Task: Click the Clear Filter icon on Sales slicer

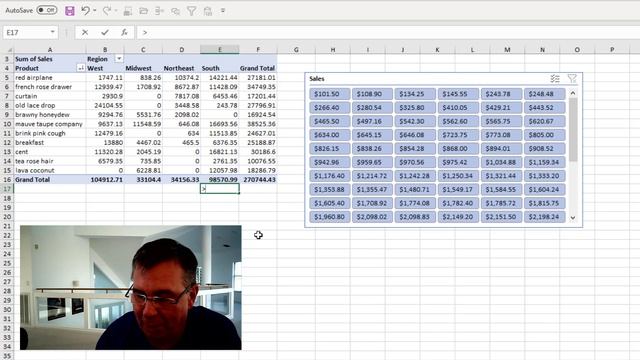Action: [x=572, y=79]
